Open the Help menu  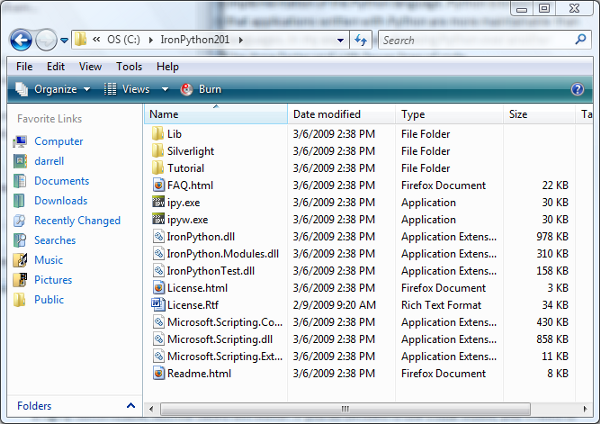(x=167, y=67)
